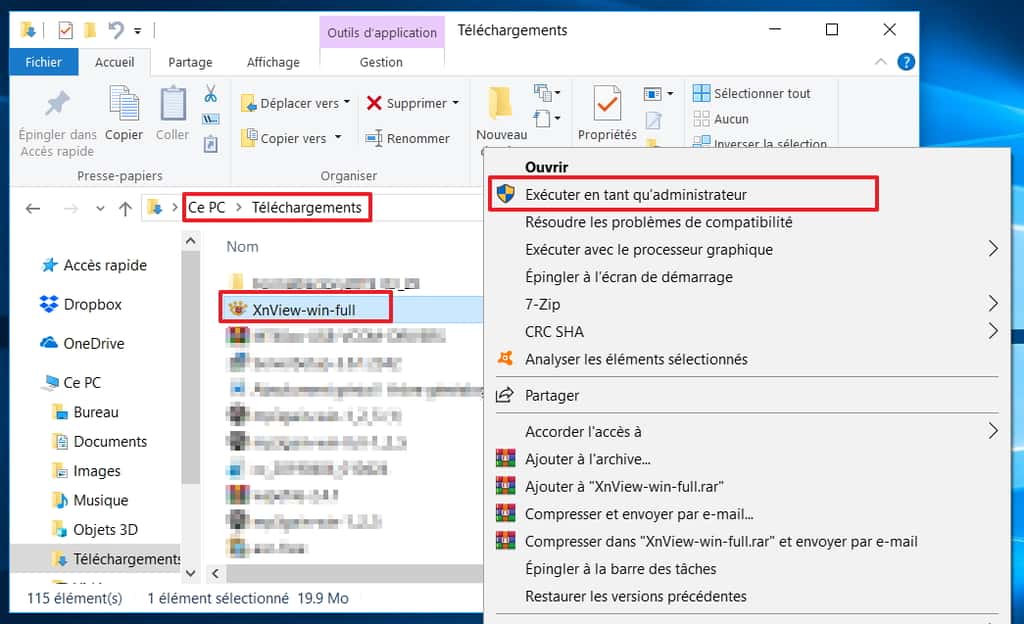Open Documents in the navigation pane

110,441
